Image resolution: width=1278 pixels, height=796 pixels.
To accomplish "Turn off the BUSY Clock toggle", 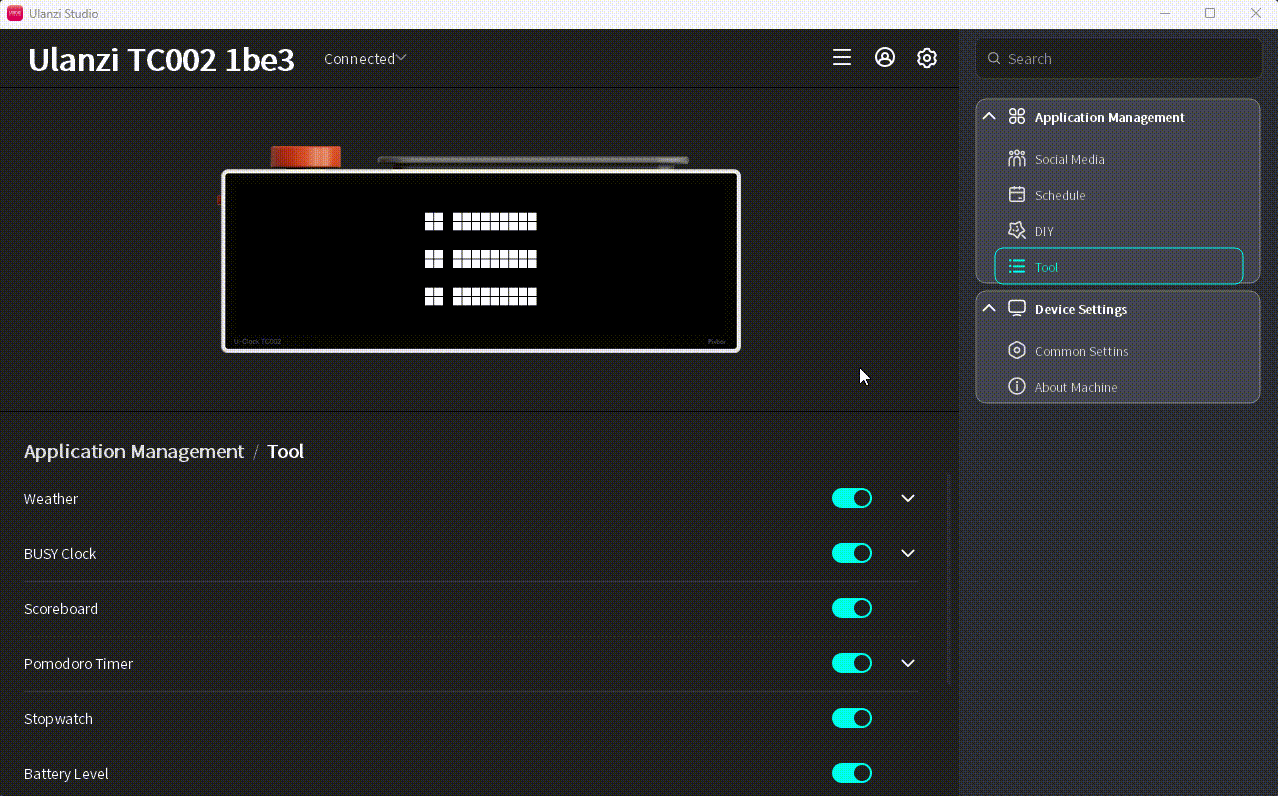I will tap(852, 553).
